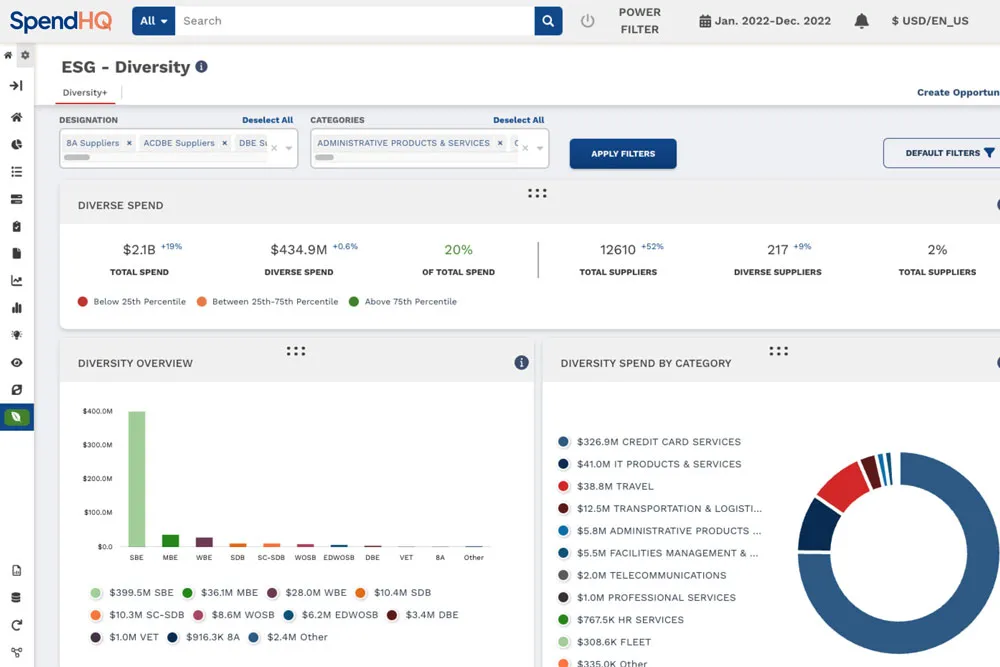Remove the 8A Suppliers designation tag
This screenshot has width=1000, height=667.
point(129,143)
